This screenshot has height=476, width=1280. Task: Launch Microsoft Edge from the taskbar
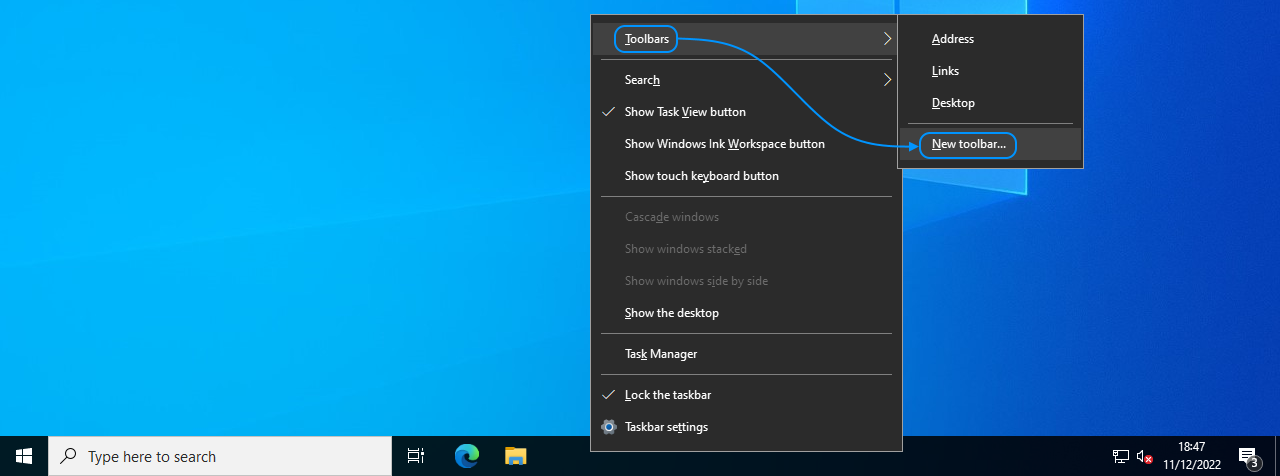[466, 456]
